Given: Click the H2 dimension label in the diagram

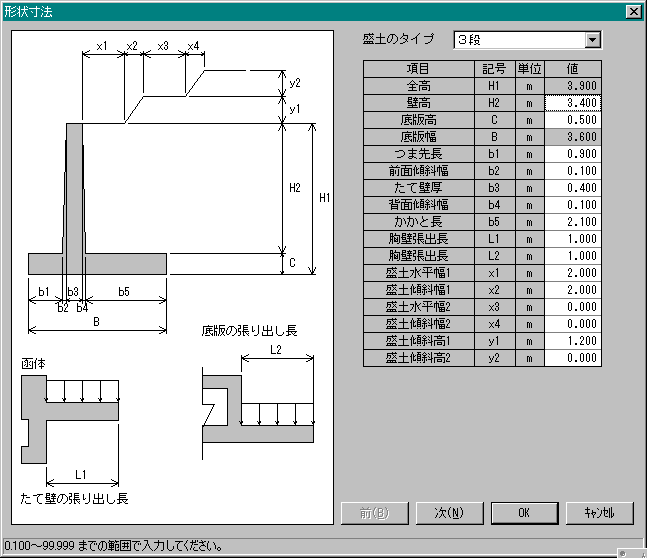Looking at the screenshot, I should [x=295, y=188].
